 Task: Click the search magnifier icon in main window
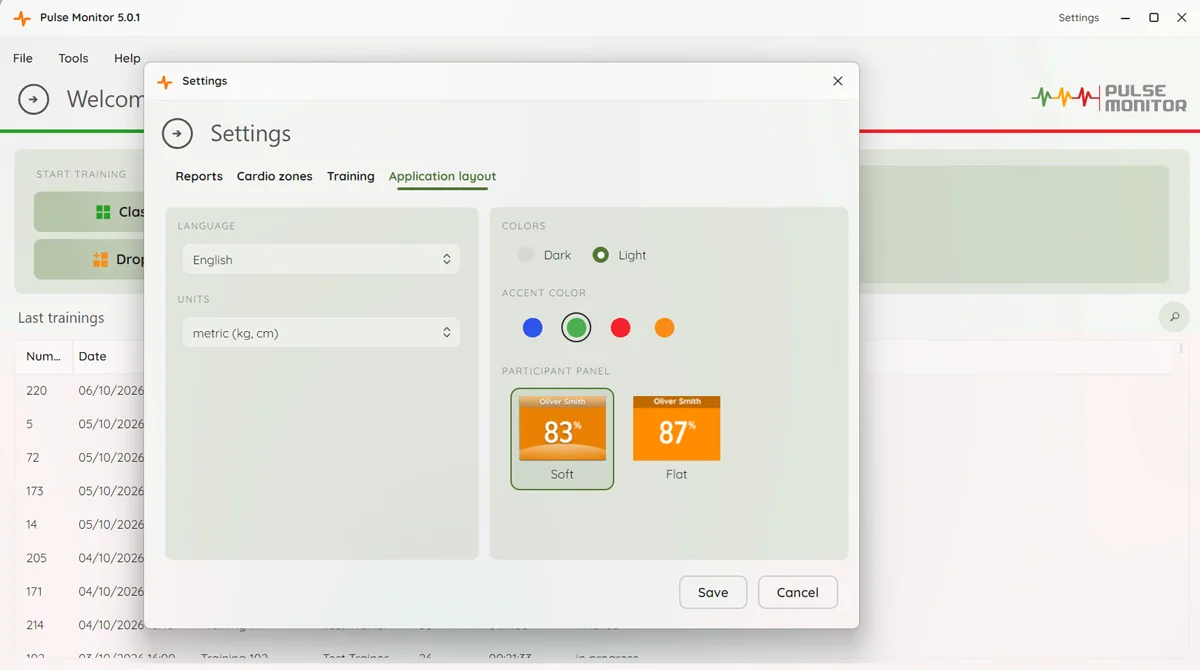click(1174, 317)
